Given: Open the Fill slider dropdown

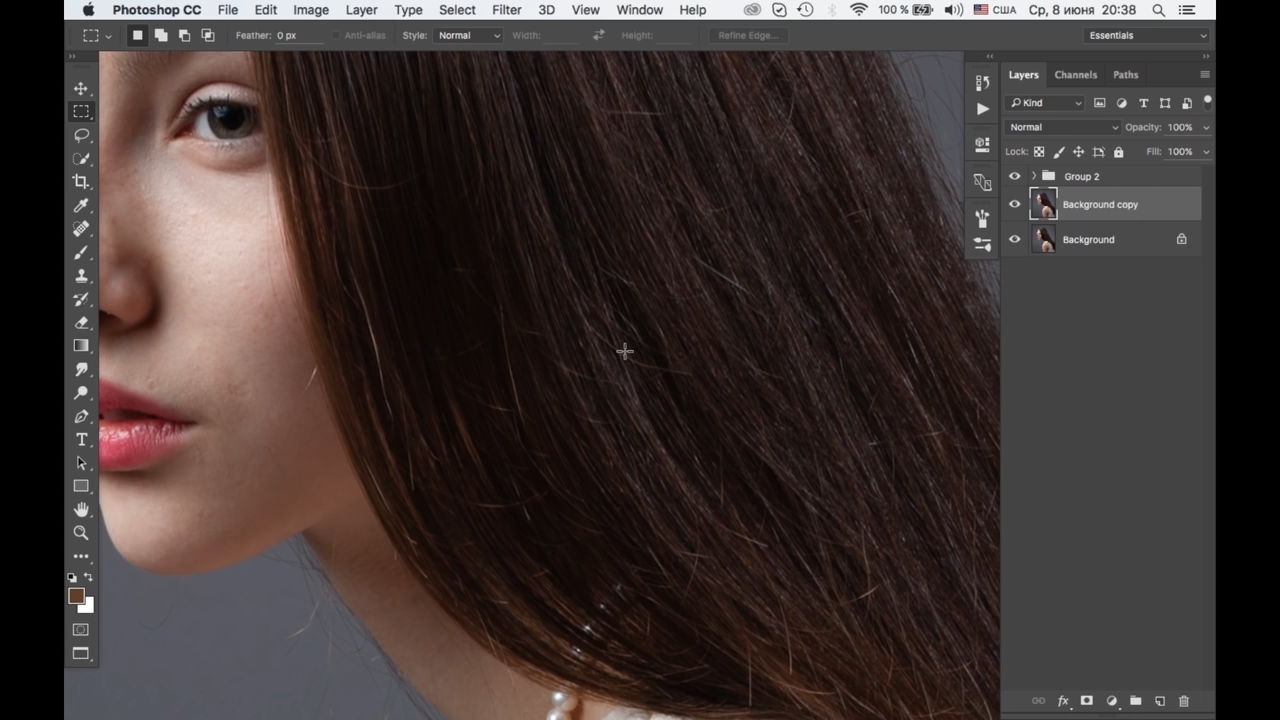Looking at the screenshot, I should [x=1205, y=152].
